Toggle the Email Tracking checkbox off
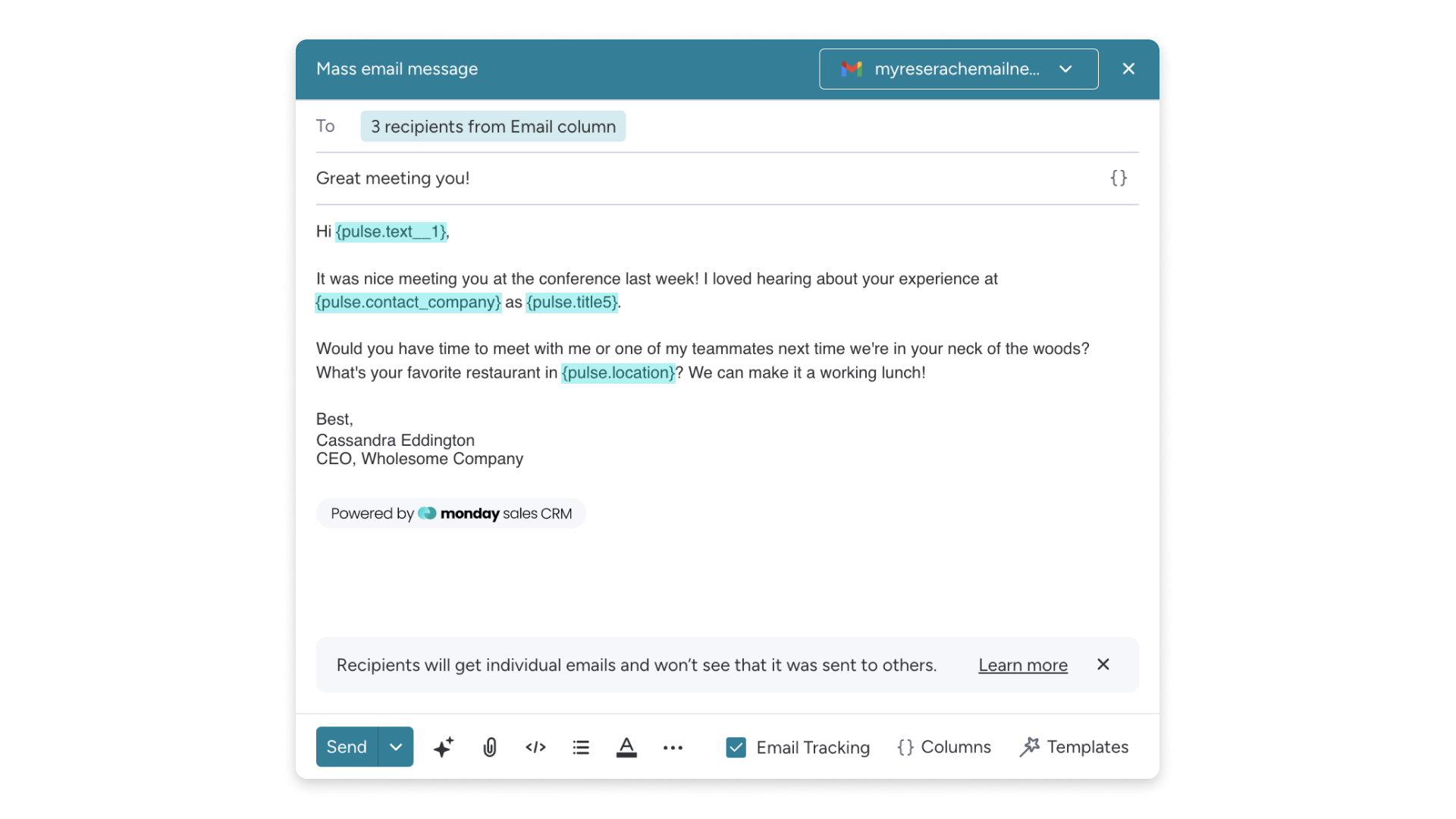This screenshot has height=819, width=1456. point(735,747)
